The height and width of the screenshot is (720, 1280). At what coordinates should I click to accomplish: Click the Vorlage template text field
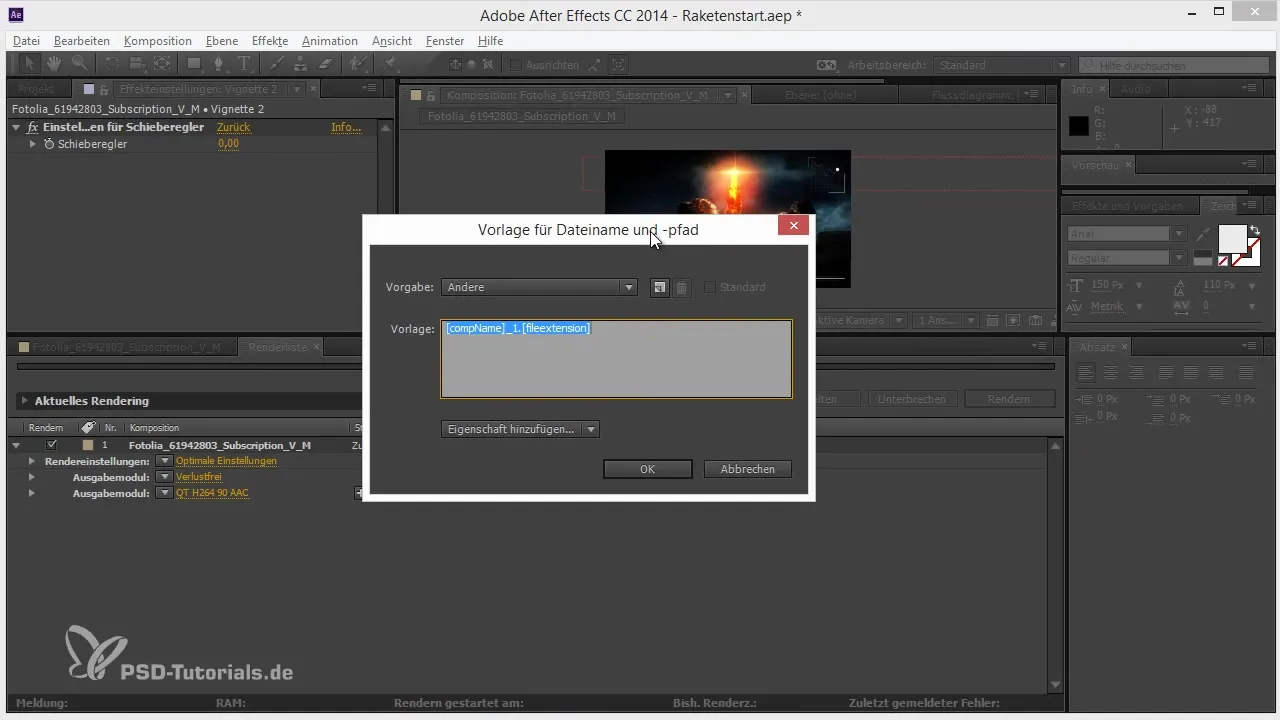tap(616, 359)
